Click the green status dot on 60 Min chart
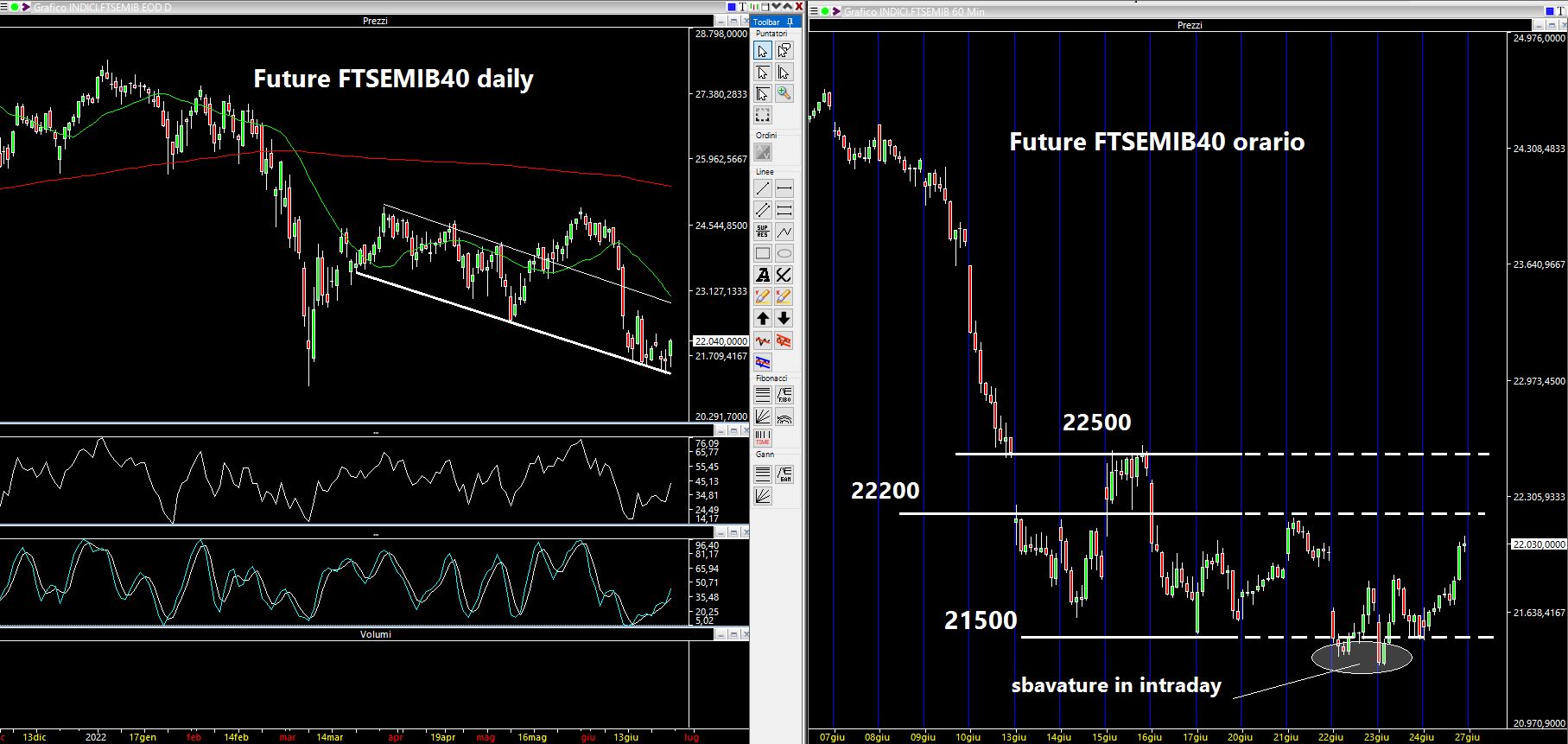The width and height of the screenshot is (1568, 744). [826, 11]
